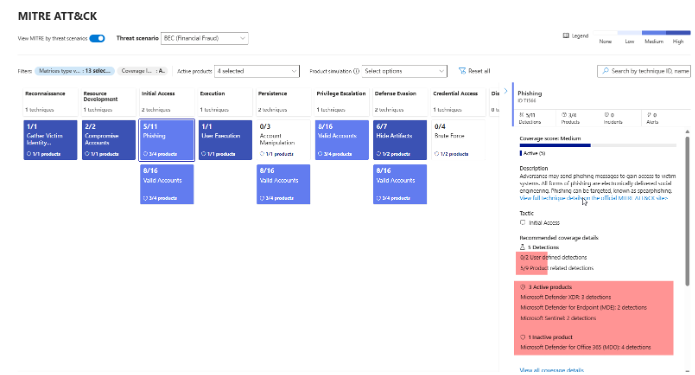This screenshot has height=375, width=695.
Task: Open the Hide Artifacts technique card
Action: click(400, 140)
